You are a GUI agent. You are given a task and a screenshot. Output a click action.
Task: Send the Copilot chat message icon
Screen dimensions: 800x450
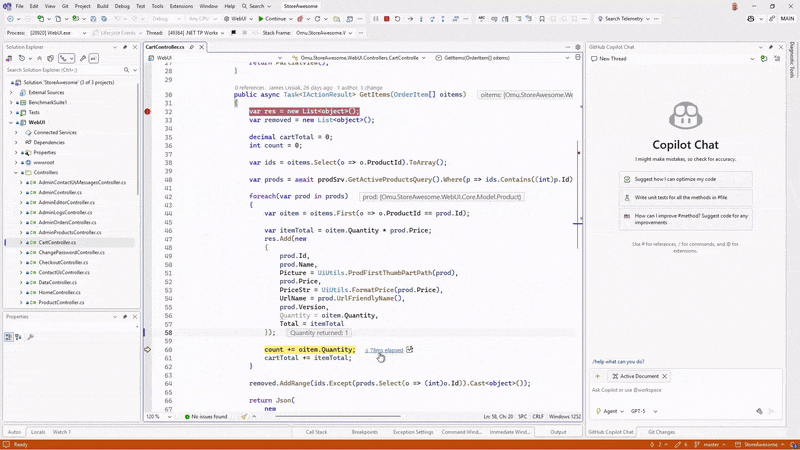pyautogui.click(x=773, y=411)
